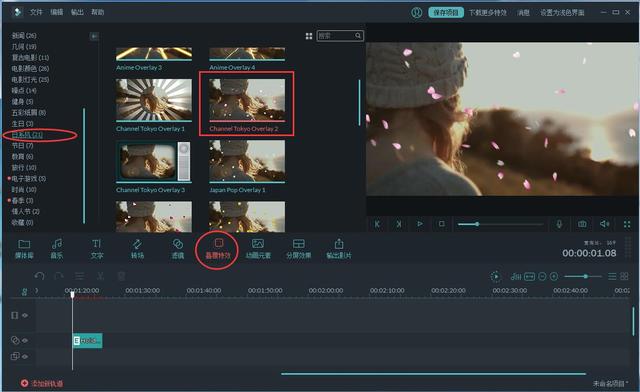Image resolution: width=640 pixels, height=392 pixels.
Task: Play the preview video
Action: (420, 224)
